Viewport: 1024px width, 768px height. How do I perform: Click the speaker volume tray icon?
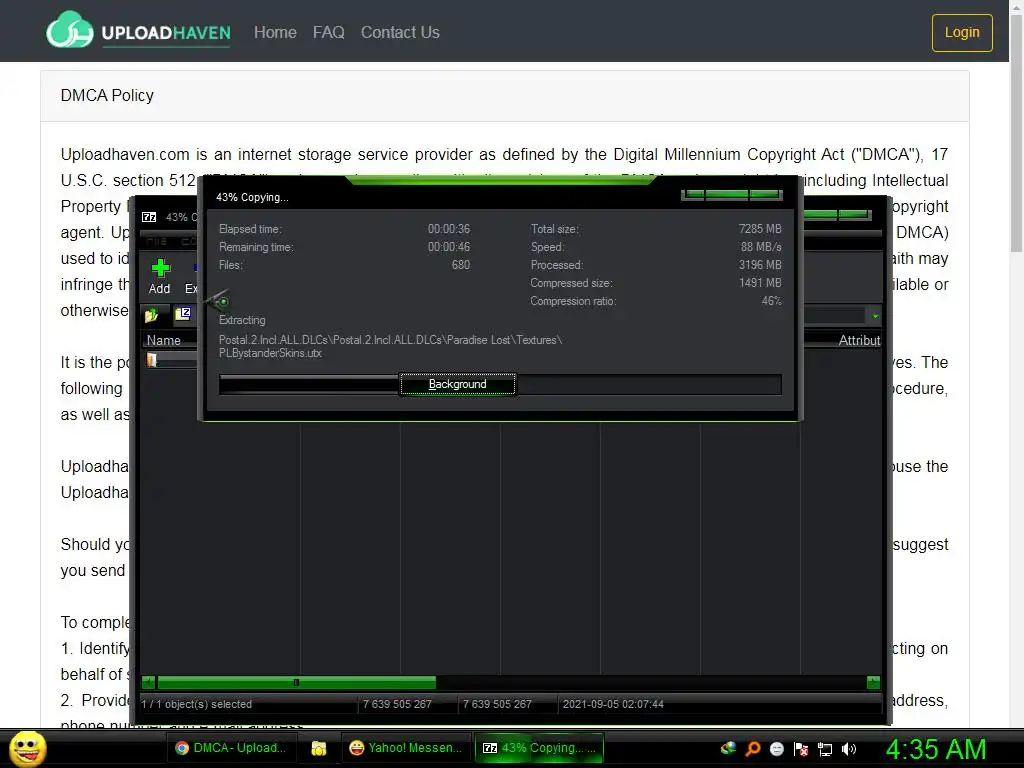click(849, 749)
